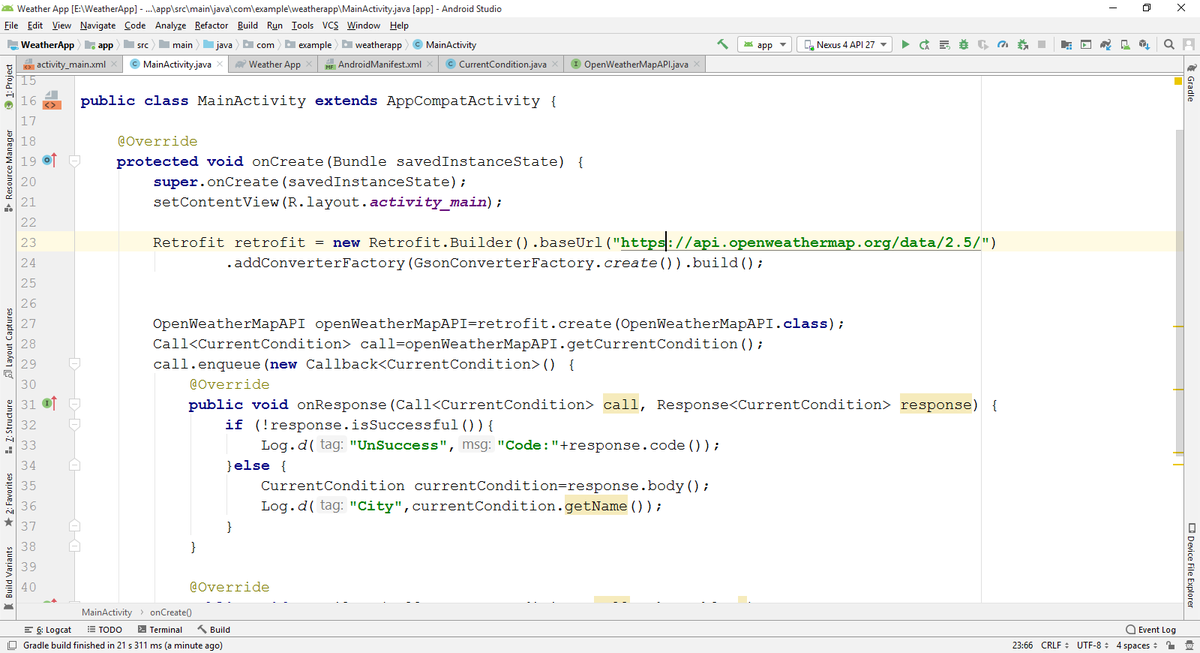Screen dimensions: 1200x653
Task: Click the Stop square icon
Action: (x=1041, y=45)
